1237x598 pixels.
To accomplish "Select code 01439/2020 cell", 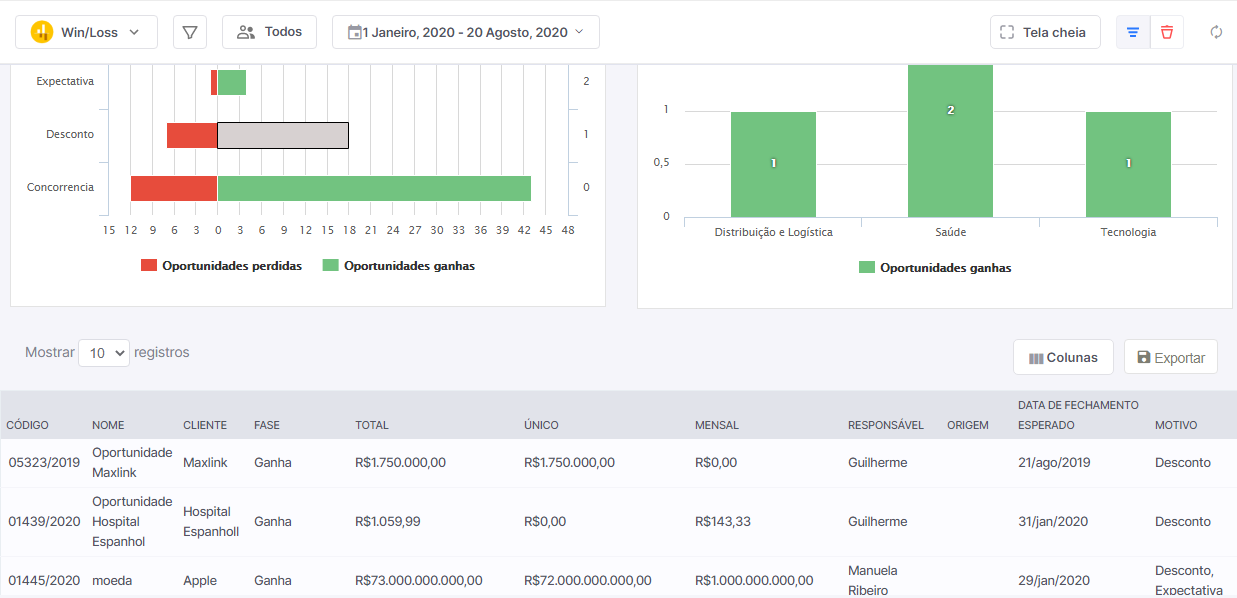I will 44,522.
